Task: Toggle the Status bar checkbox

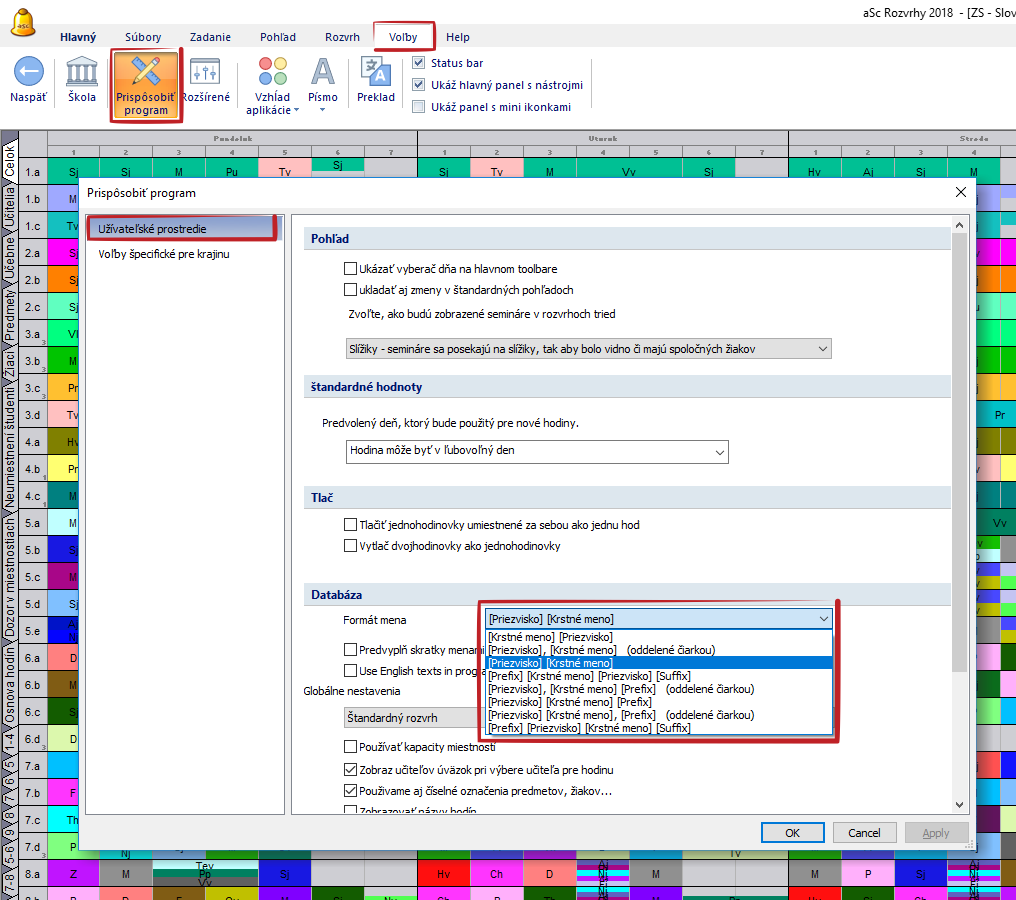Action: [x=419, y=63]
